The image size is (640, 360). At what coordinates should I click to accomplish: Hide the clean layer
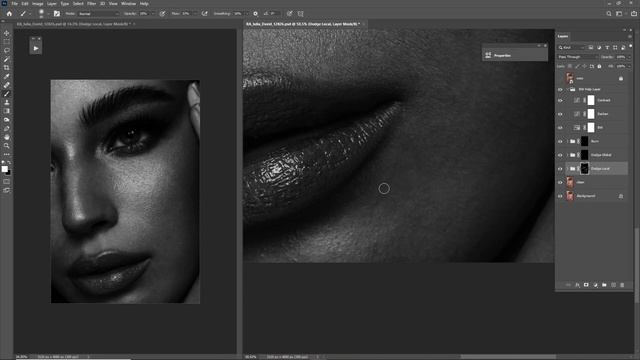point(560,182)
